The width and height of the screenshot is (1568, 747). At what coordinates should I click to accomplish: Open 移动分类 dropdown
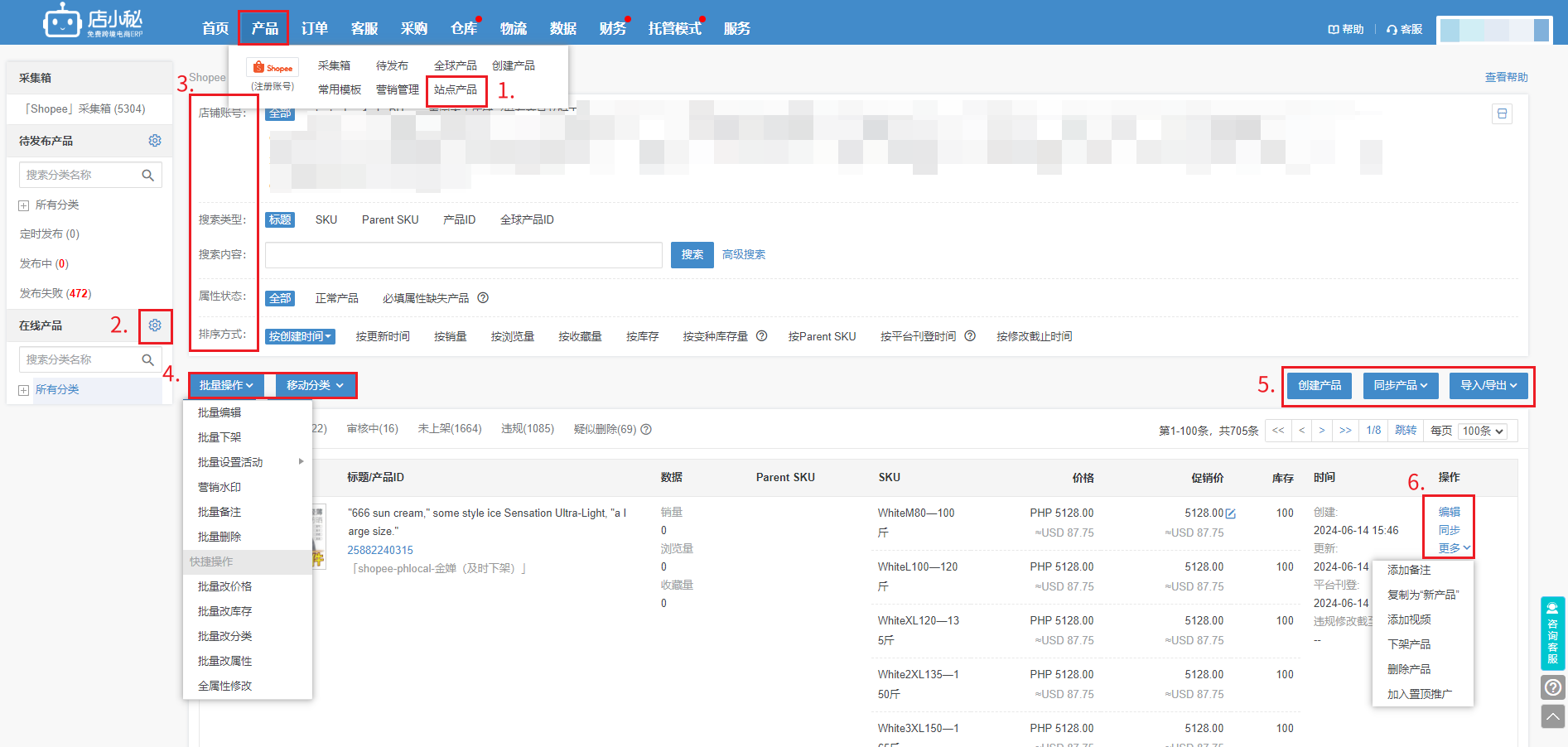point(315,385)
